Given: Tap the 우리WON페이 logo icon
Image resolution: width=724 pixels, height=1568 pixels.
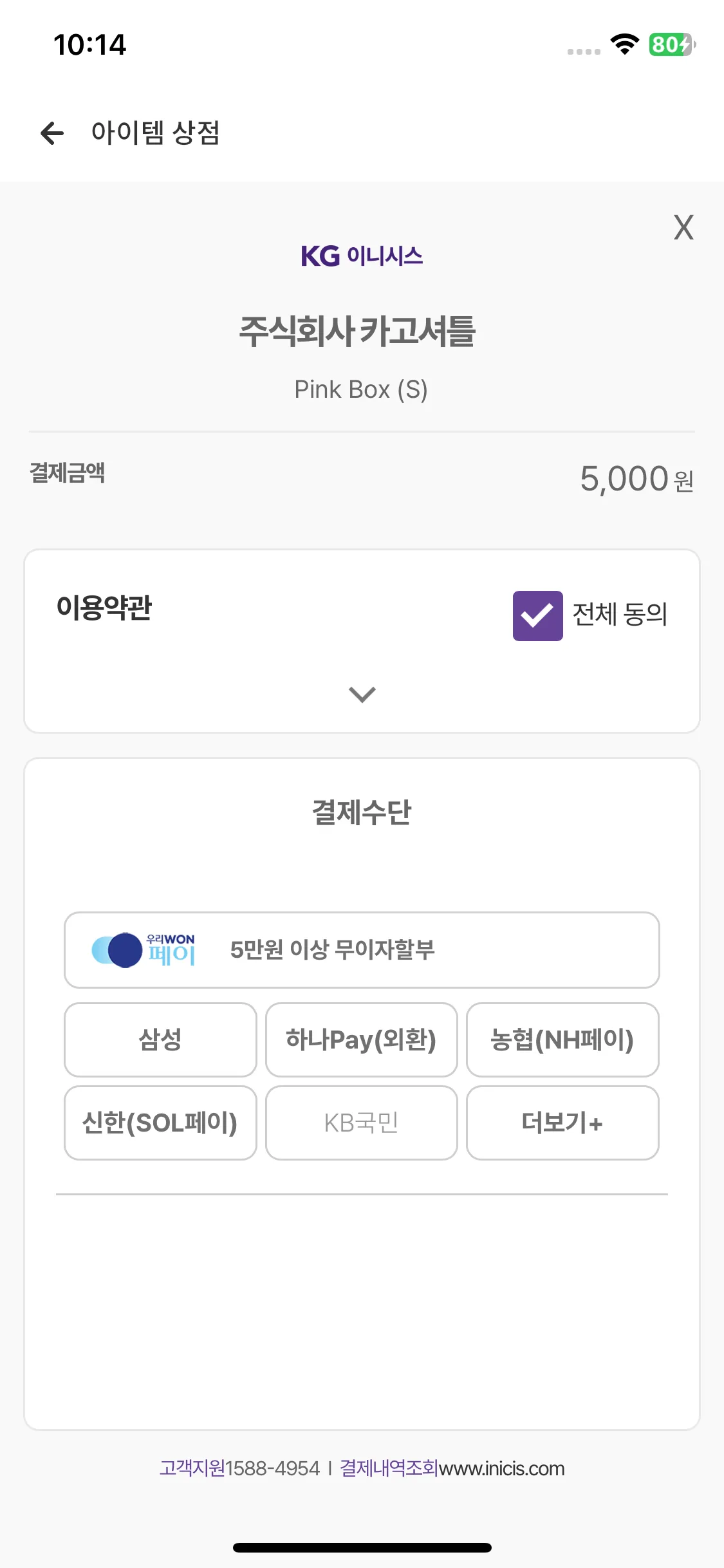Looking at the screenshot, I should pyautogui.click(x=143, y=950).
